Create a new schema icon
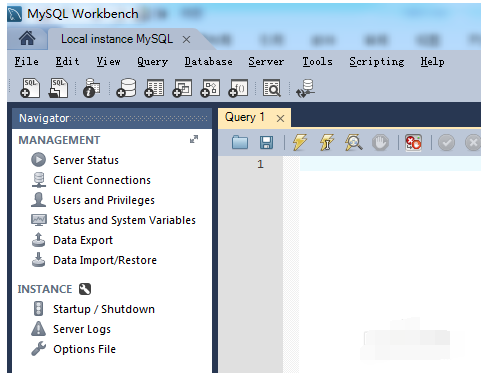This screenshot has width=499, height=373. point(126,88)
